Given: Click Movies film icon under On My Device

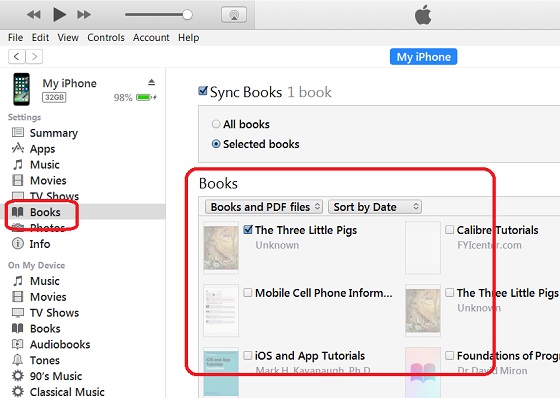Looking at the screenshot, I should point(18,297).
